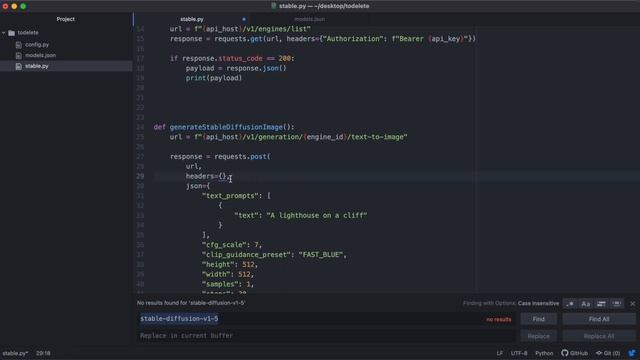The image size is (640, 360).
Task: Click the red close window button
Action: 5,6
